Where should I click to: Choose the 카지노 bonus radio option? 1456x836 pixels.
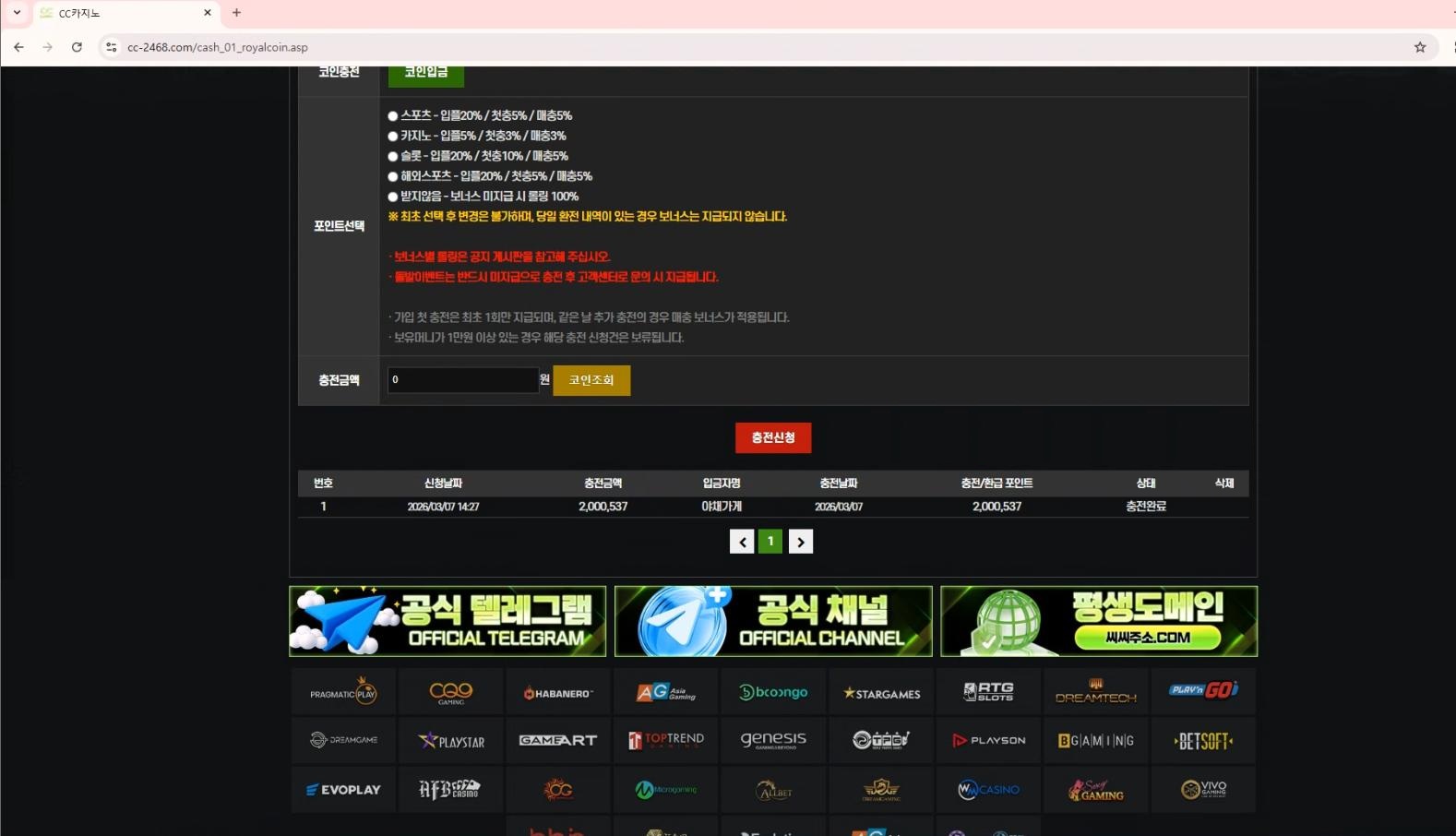click(x=393, y=137)
